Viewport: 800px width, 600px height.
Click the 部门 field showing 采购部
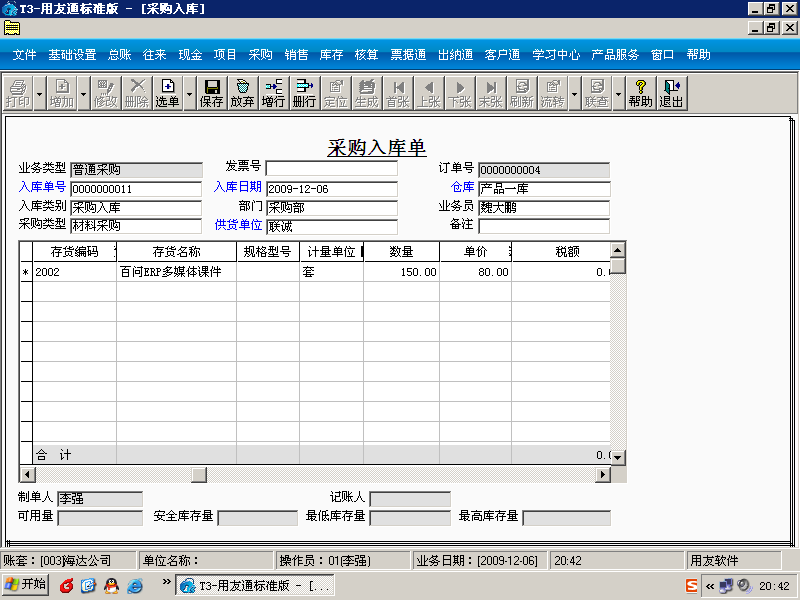(332, 208)
